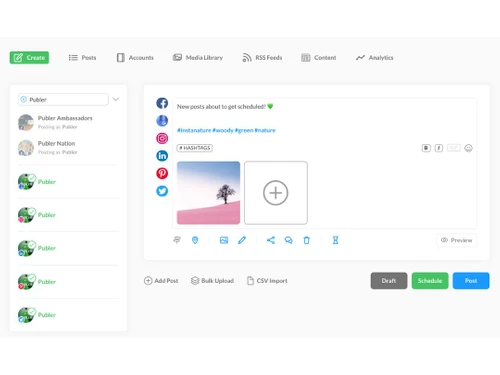Click Bulk Upload
Screen dimensions: 500x375
[212, 281]
